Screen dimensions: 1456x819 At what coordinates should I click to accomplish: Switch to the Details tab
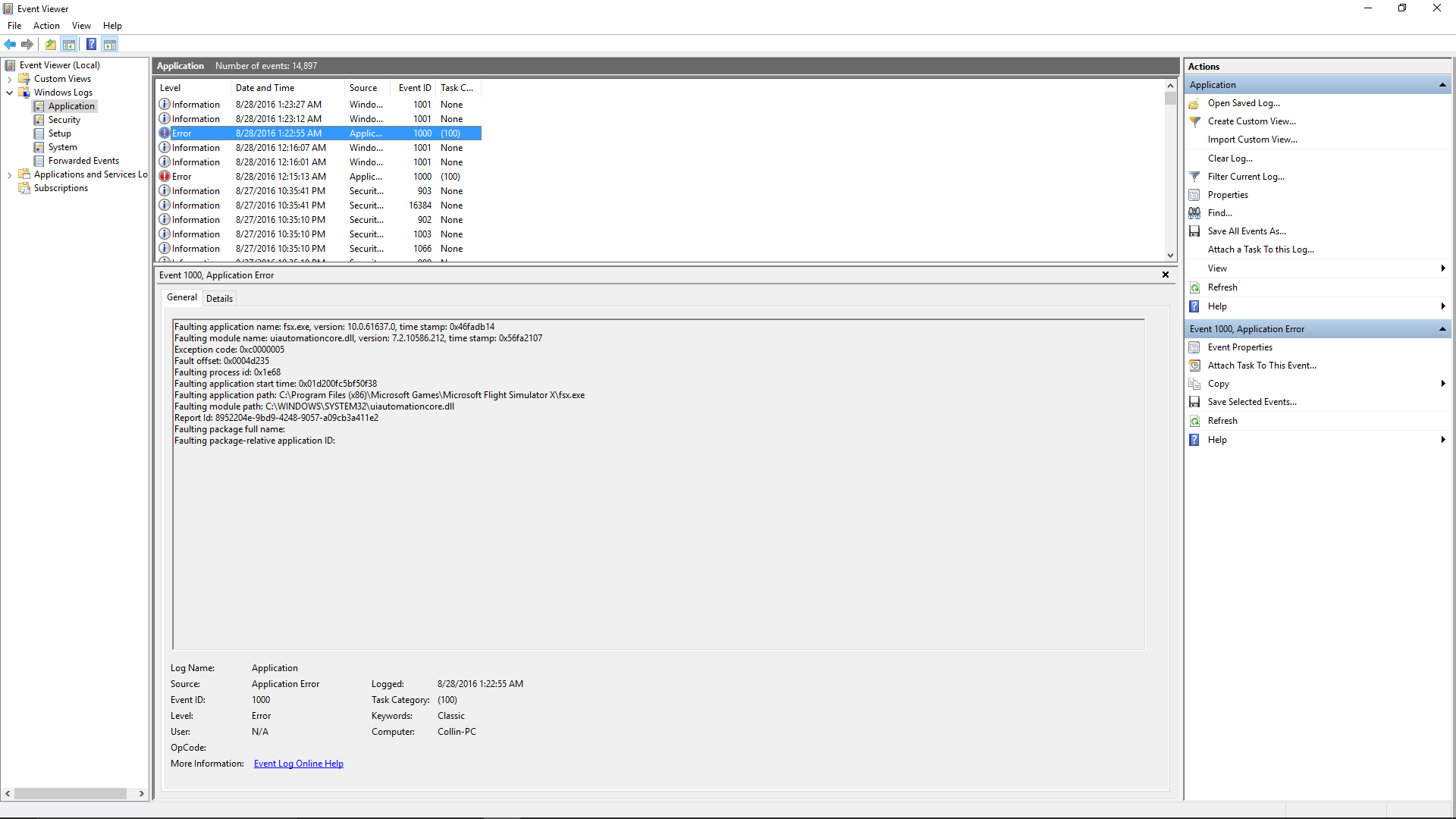(x=219, y=299)
